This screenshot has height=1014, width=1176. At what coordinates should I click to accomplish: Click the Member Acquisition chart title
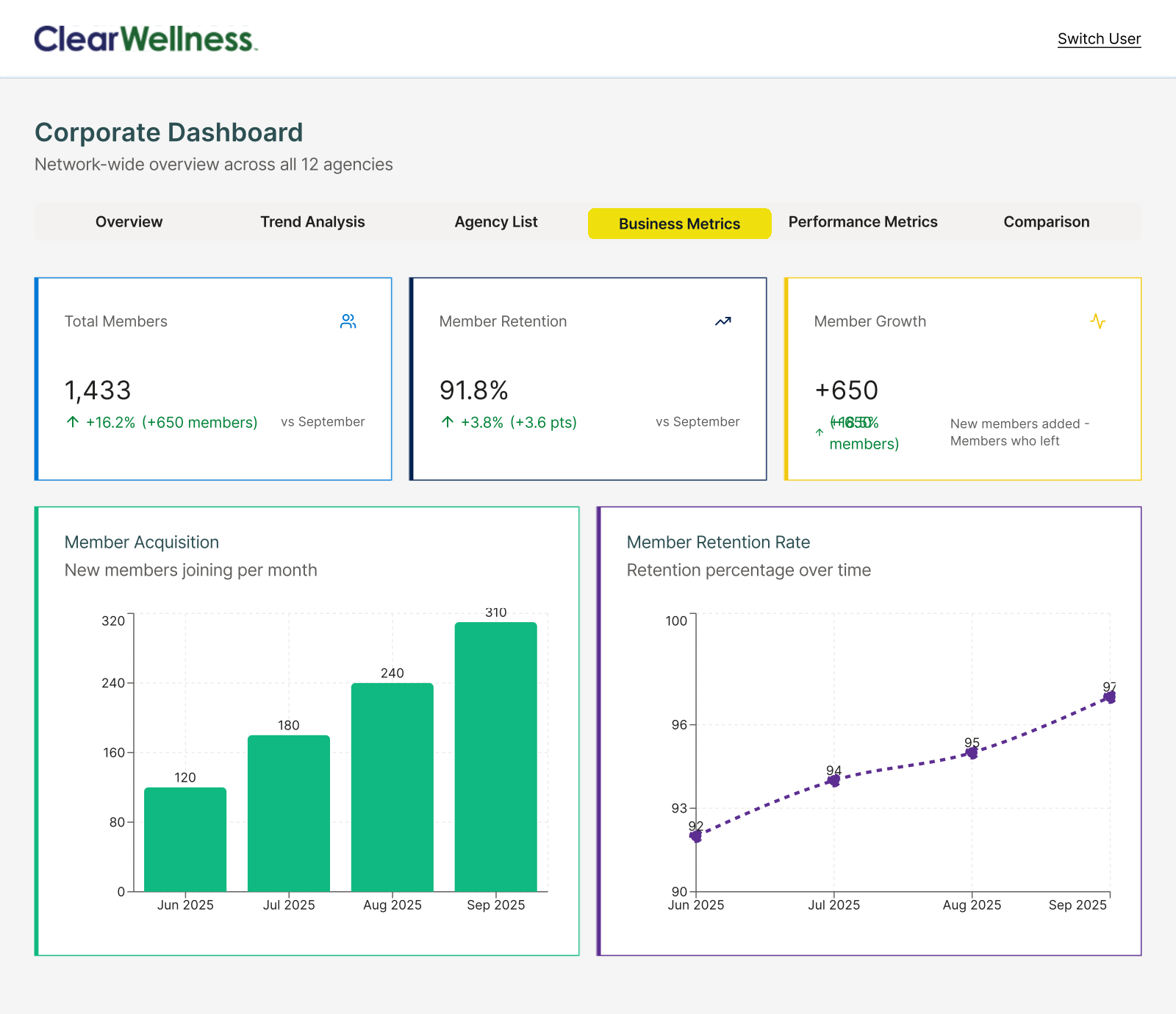tap(142, 542)
